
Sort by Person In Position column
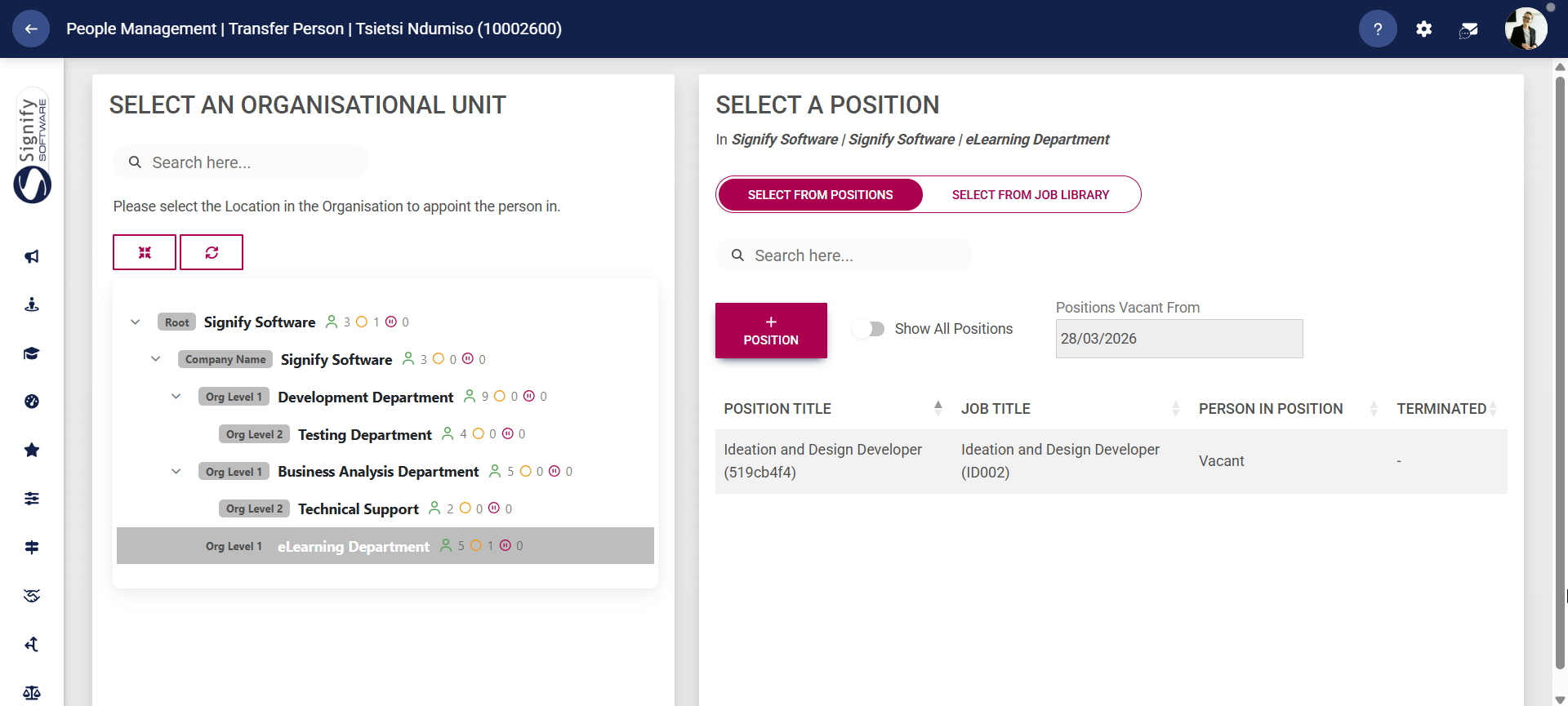click(1289, 408)
